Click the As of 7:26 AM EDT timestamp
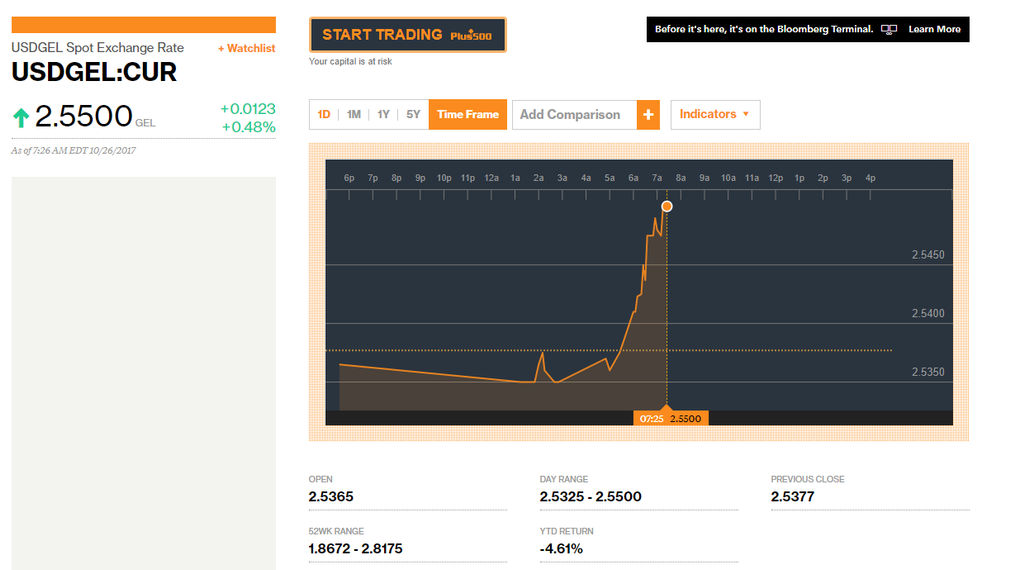This screenshot has width=1024, height=570. (74, 151)
